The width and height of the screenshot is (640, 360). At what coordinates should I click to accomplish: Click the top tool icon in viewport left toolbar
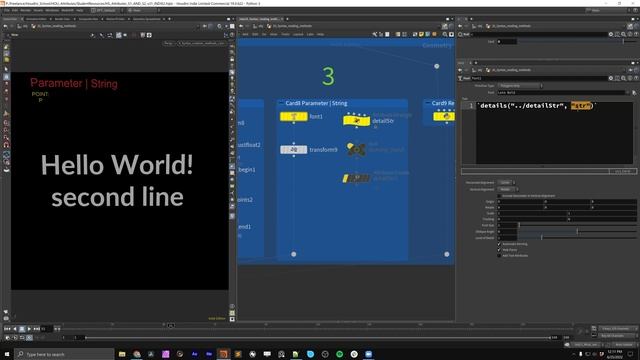[x=6, y=47]
